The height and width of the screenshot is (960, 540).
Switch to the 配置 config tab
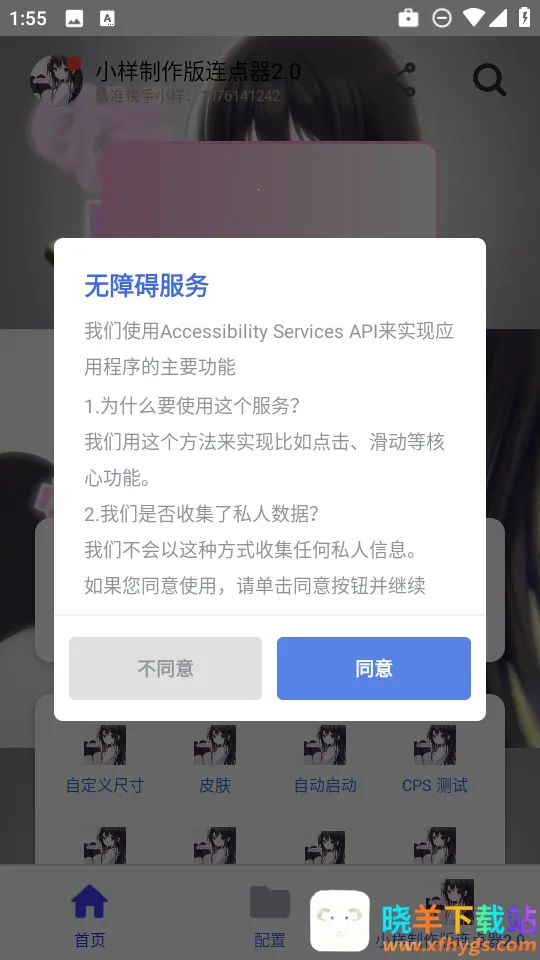[x=269, y=915]
